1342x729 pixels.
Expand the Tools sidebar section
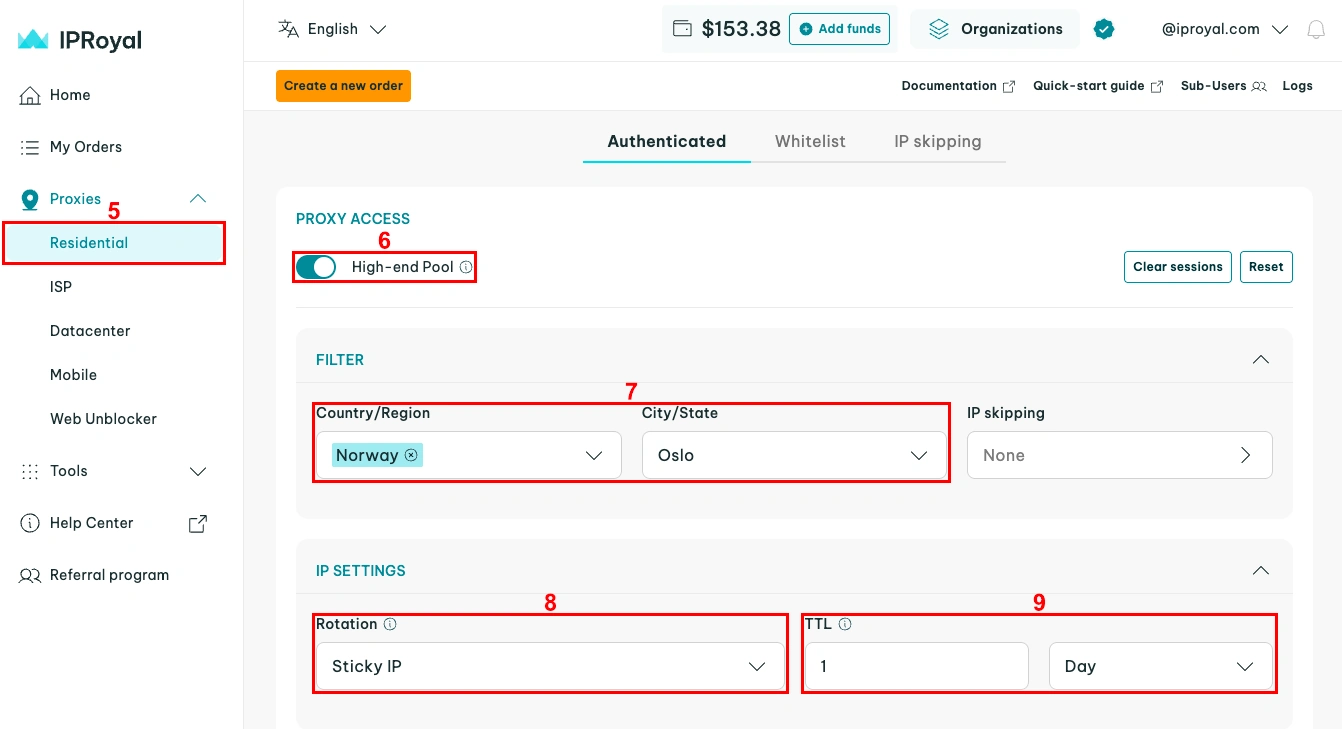pos(198,471)
